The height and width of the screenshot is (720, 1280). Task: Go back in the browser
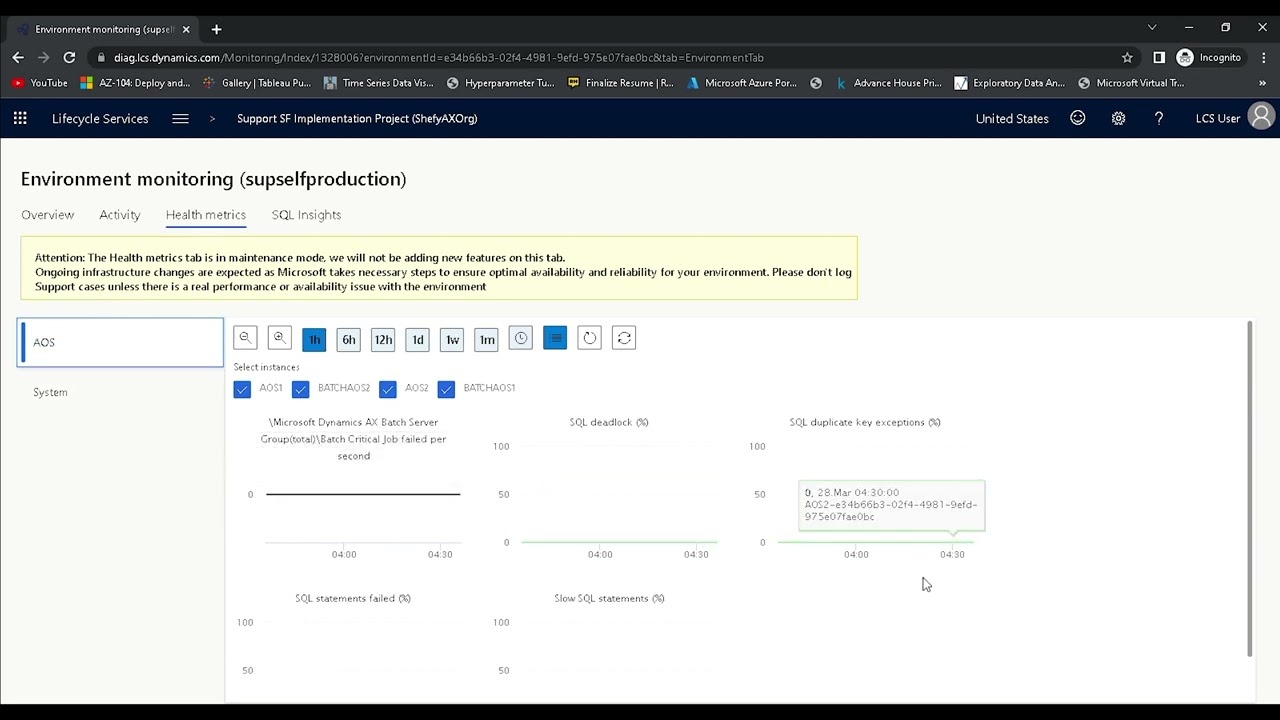[x=18, y=57]
